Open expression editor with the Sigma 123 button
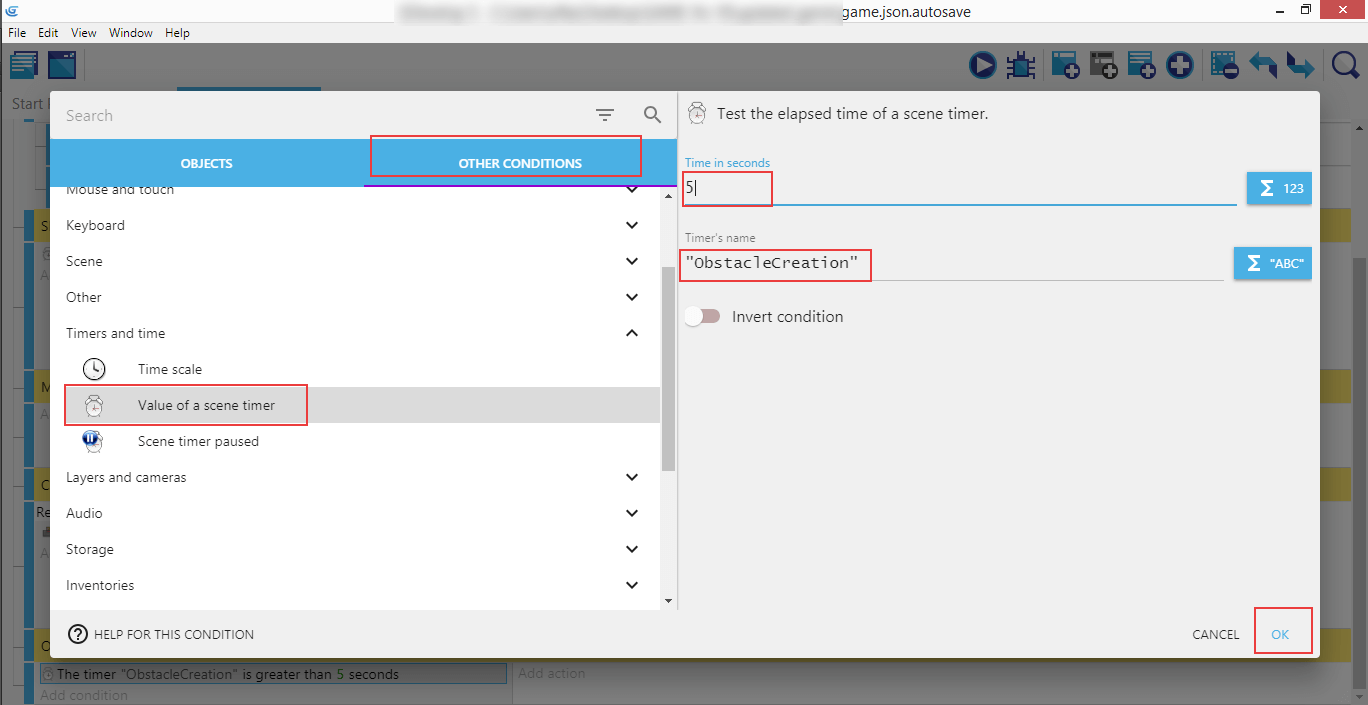The height and width of the screenshot is (705, 1368). pos(1278,188)
